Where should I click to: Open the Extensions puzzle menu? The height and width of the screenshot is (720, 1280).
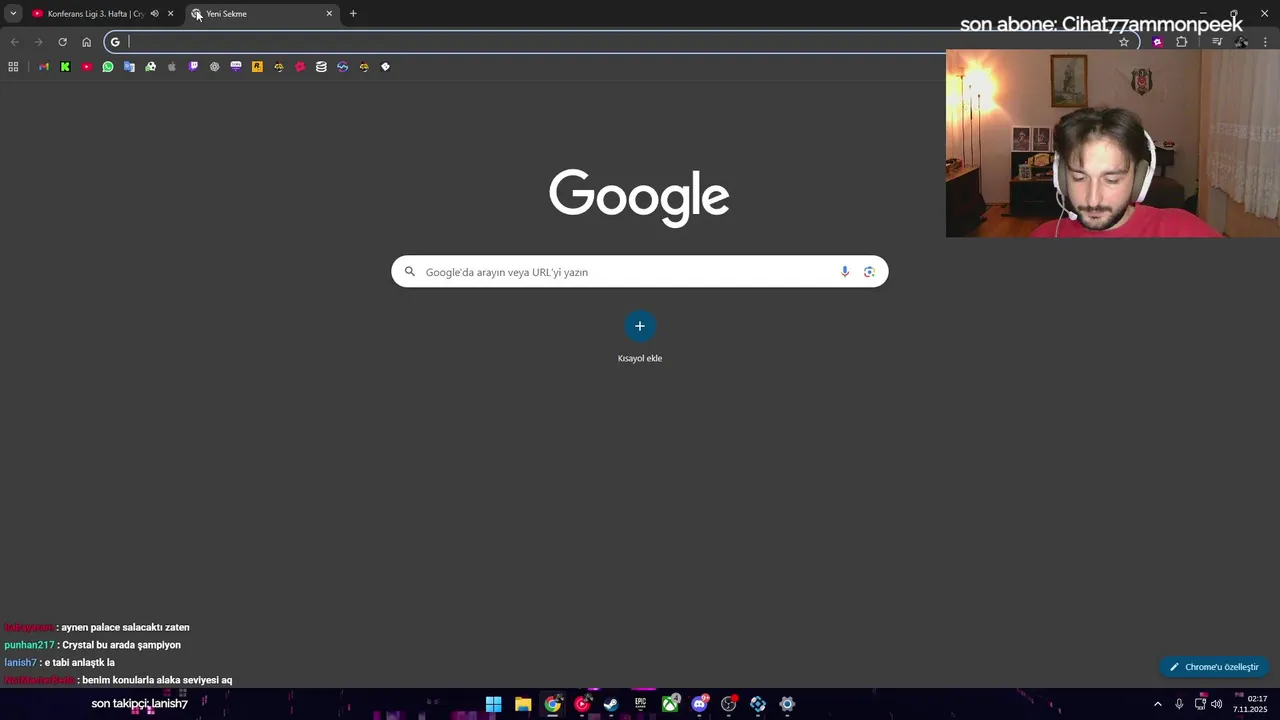coord(1181,42)
